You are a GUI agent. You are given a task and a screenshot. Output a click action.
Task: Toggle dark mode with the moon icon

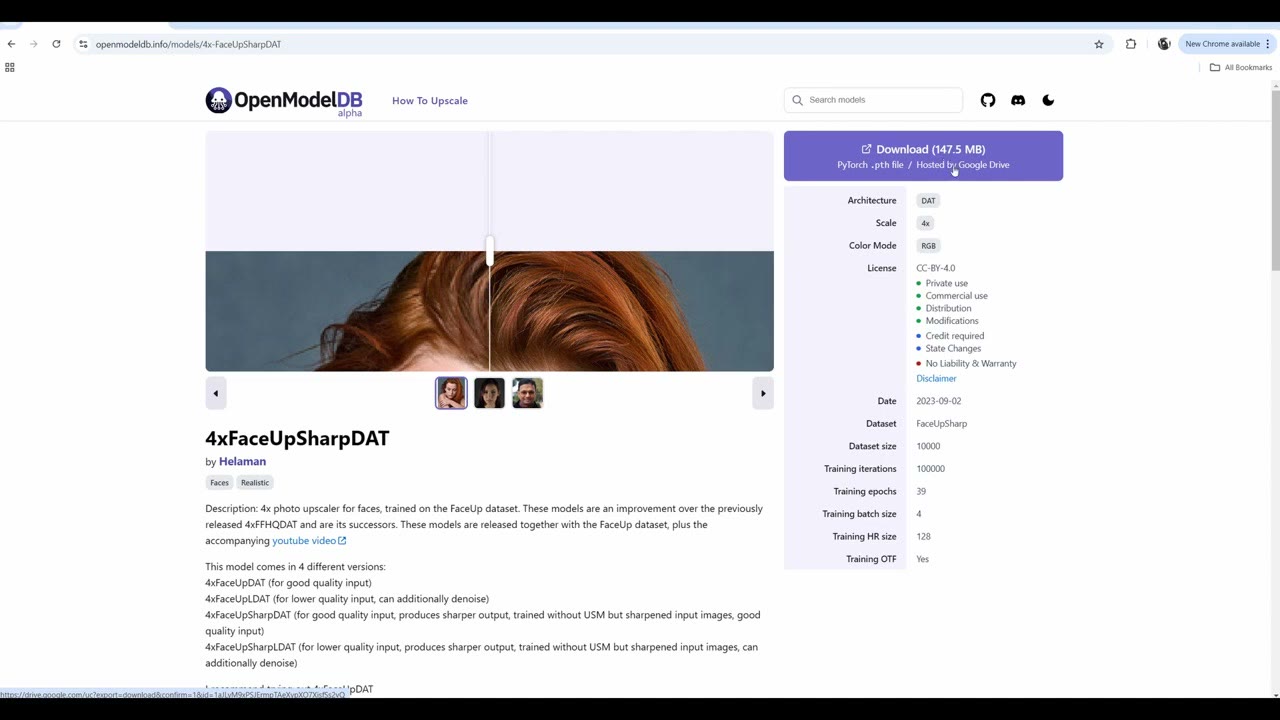click(1048, 100)
